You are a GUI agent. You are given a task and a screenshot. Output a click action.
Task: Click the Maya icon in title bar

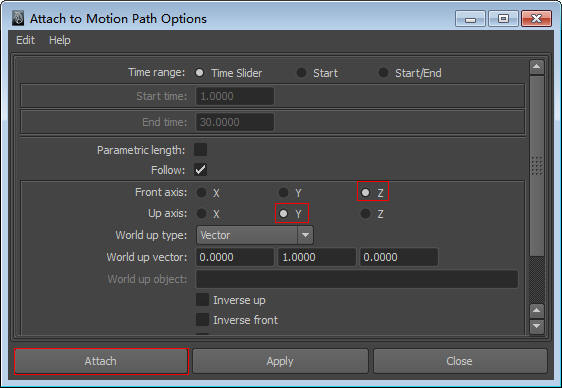tap(18, 18)
